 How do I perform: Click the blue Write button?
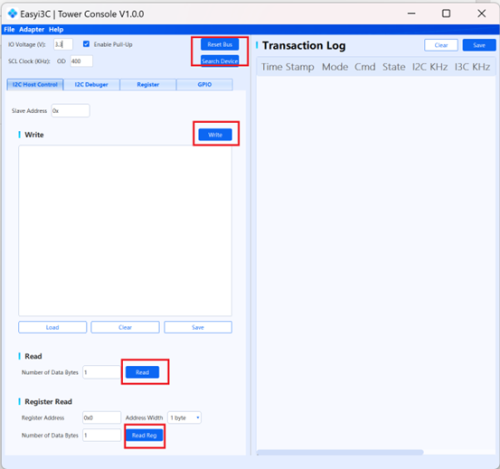pyautogui.click(x=215, y=135)
